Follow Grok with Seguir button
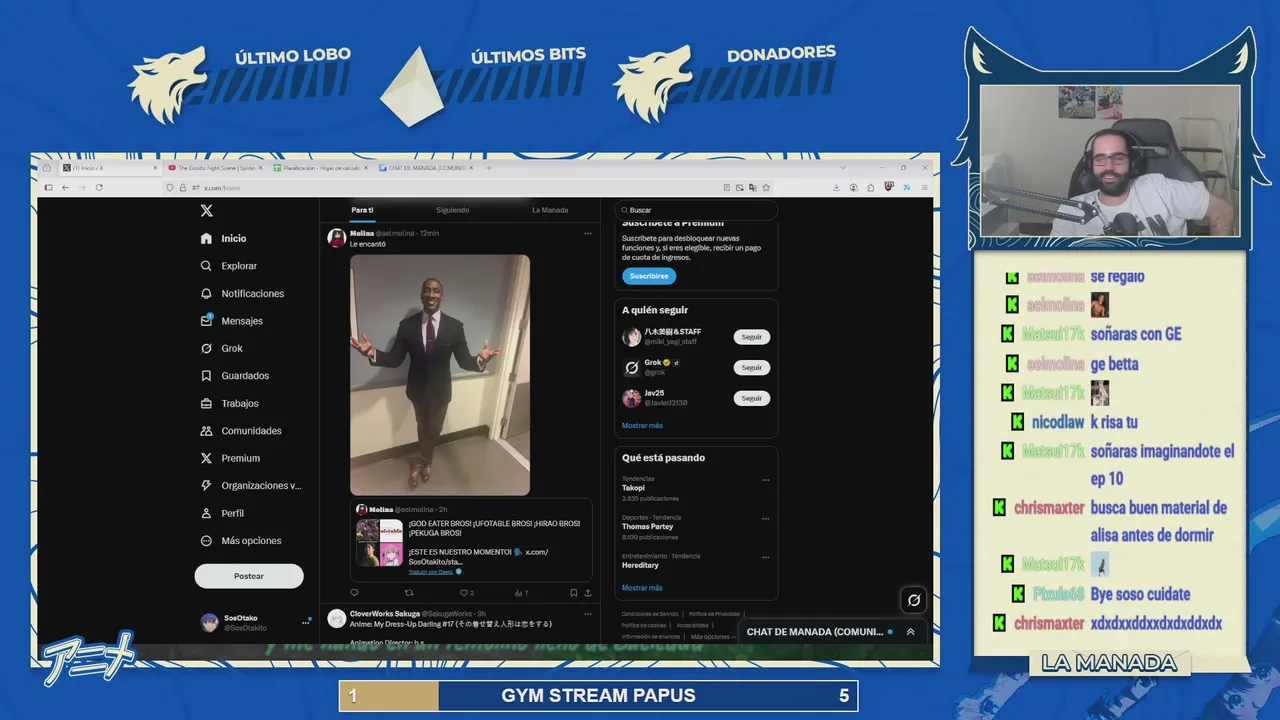The width and height of the screenshot is (1280, 720). point(752,368)
